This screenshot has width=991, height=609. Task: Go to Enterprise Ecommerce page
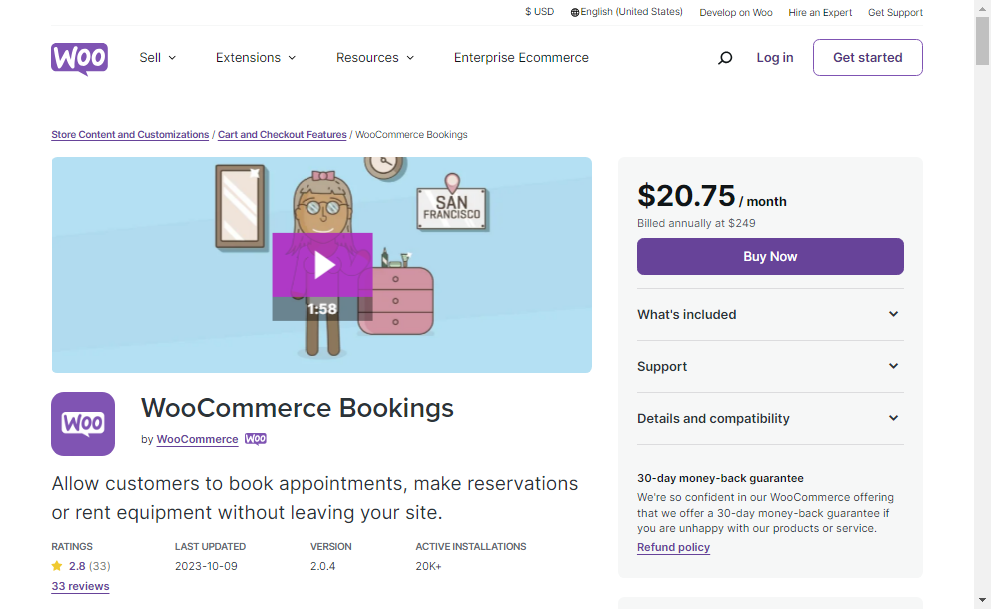tap(521, 58)
